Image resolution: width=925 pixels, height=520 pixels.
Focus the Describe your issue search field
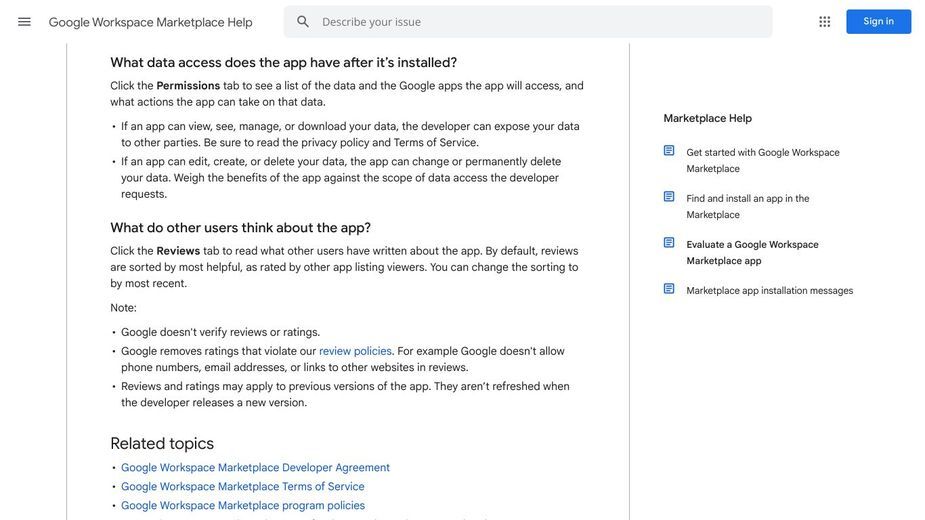tap(528, 22)
